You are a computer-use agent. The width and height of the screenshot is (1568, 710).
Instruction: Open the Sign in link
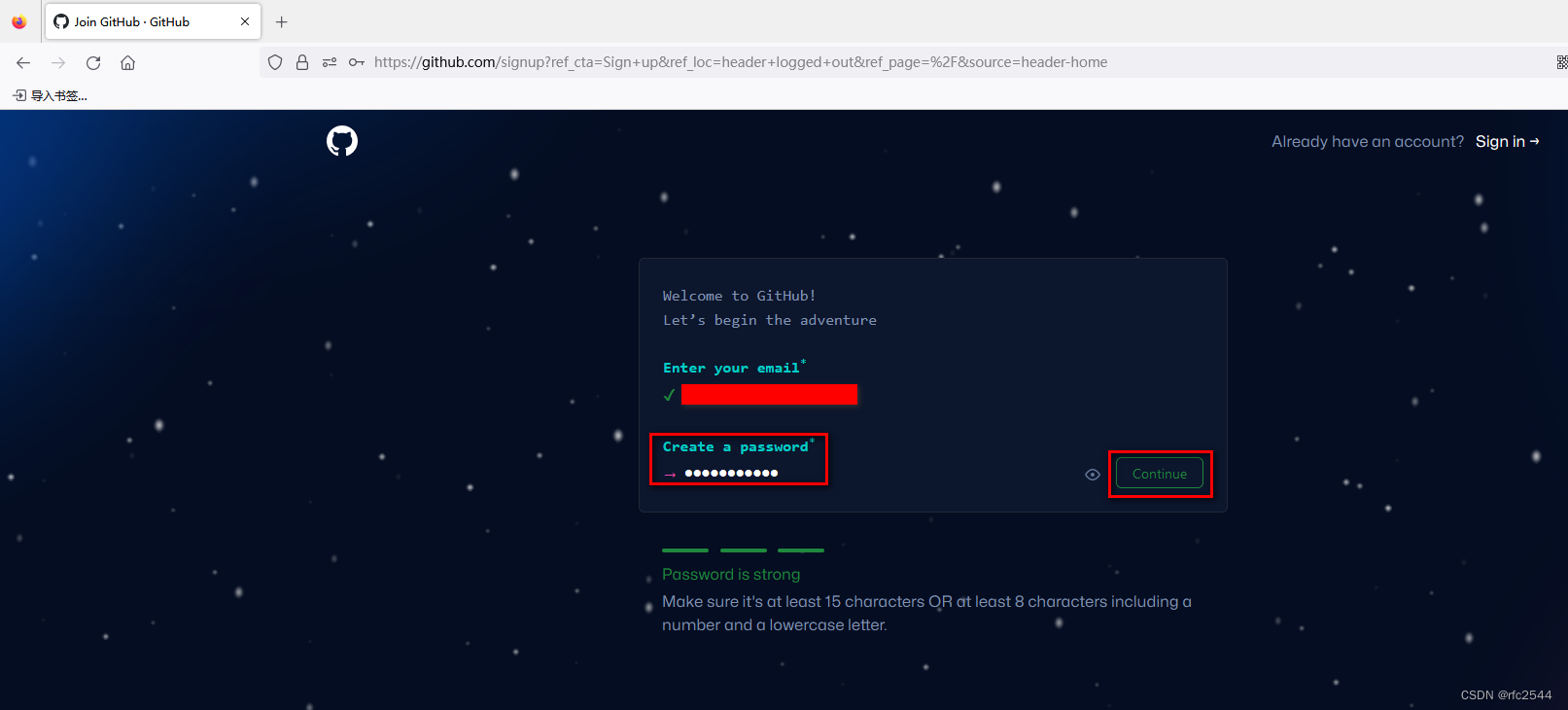1507,141
